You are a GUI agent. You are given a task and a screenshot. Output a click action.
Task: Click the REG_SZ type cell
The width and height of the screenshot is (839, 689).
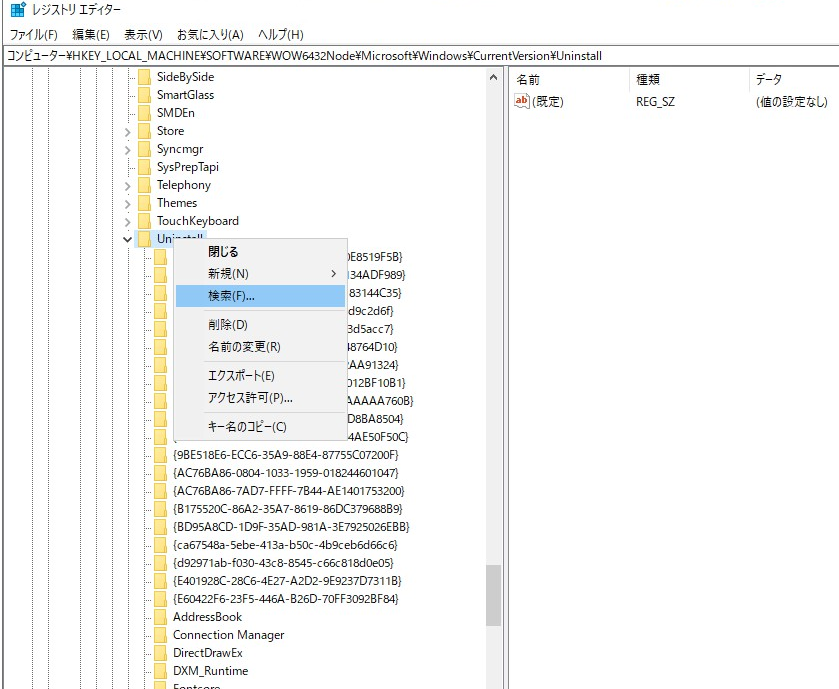655,102
